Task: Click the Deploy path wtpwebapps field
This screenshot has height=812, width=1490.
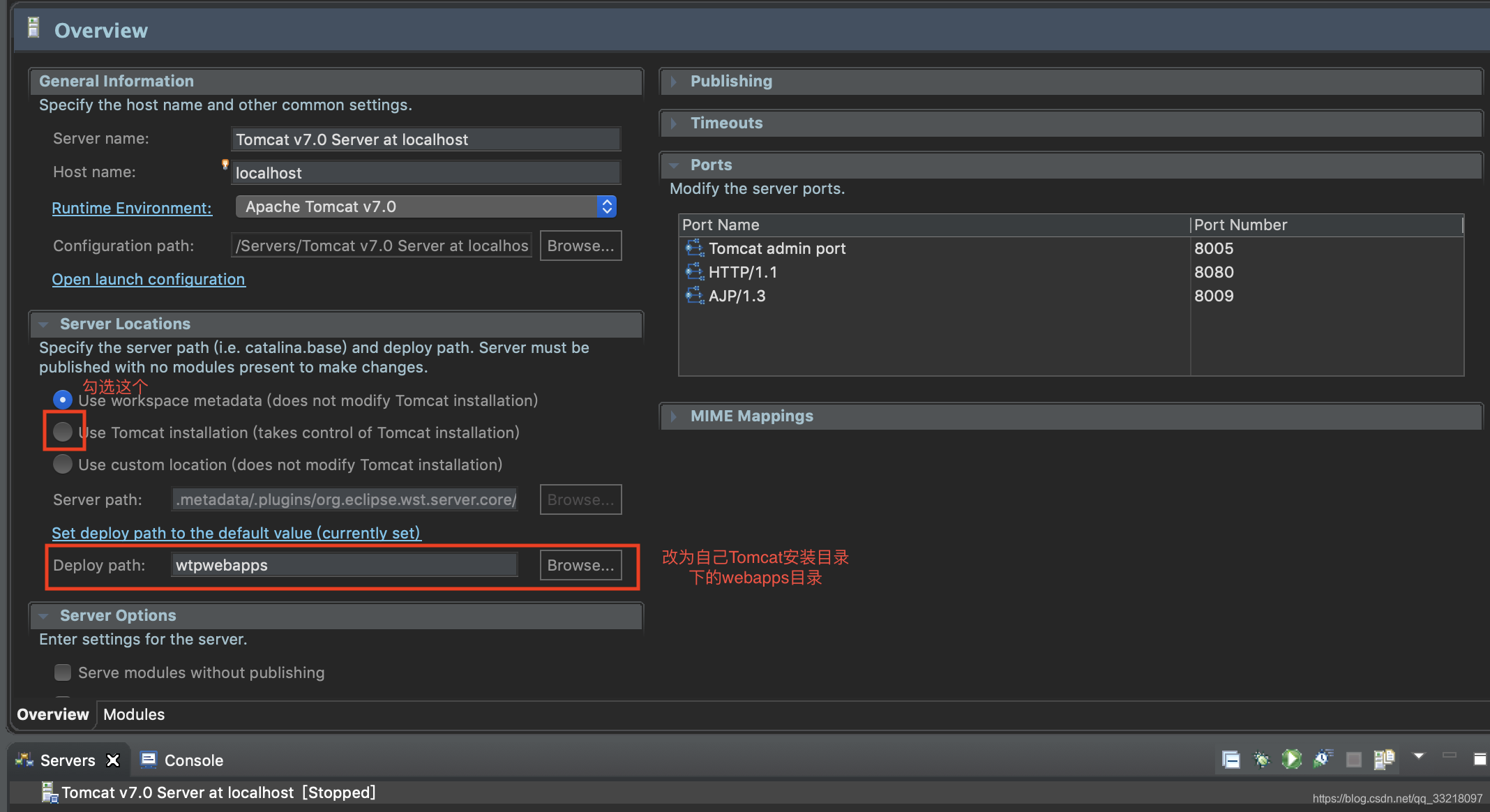Action: point(345,565)
